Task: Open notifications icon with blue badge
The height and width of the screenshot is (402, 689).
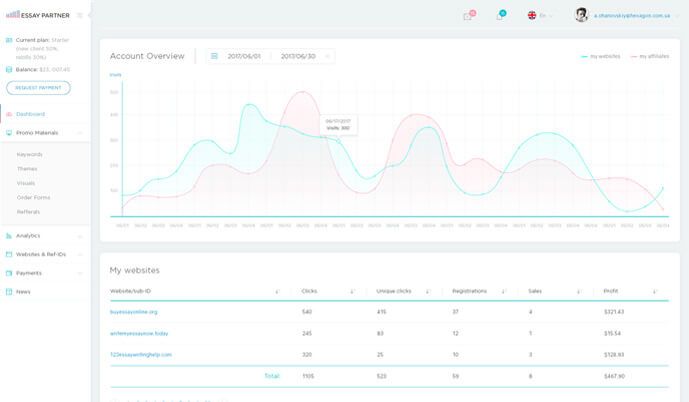Action: (501, 15)
